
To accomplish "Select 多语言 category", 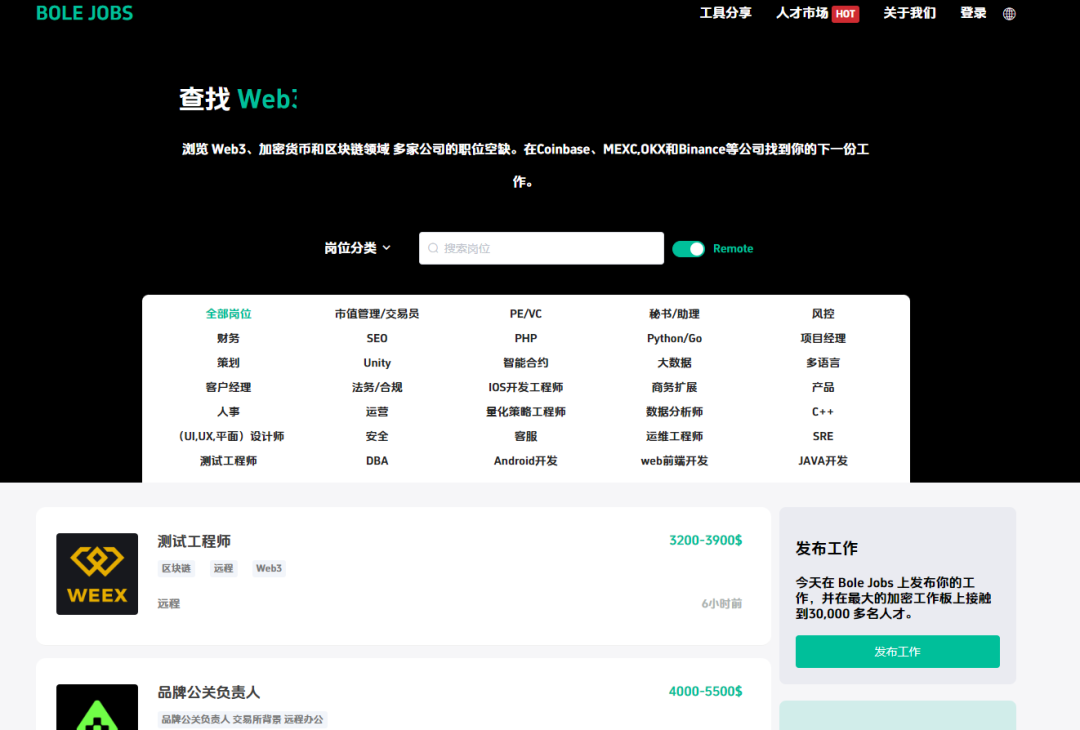I will (823, 363).
